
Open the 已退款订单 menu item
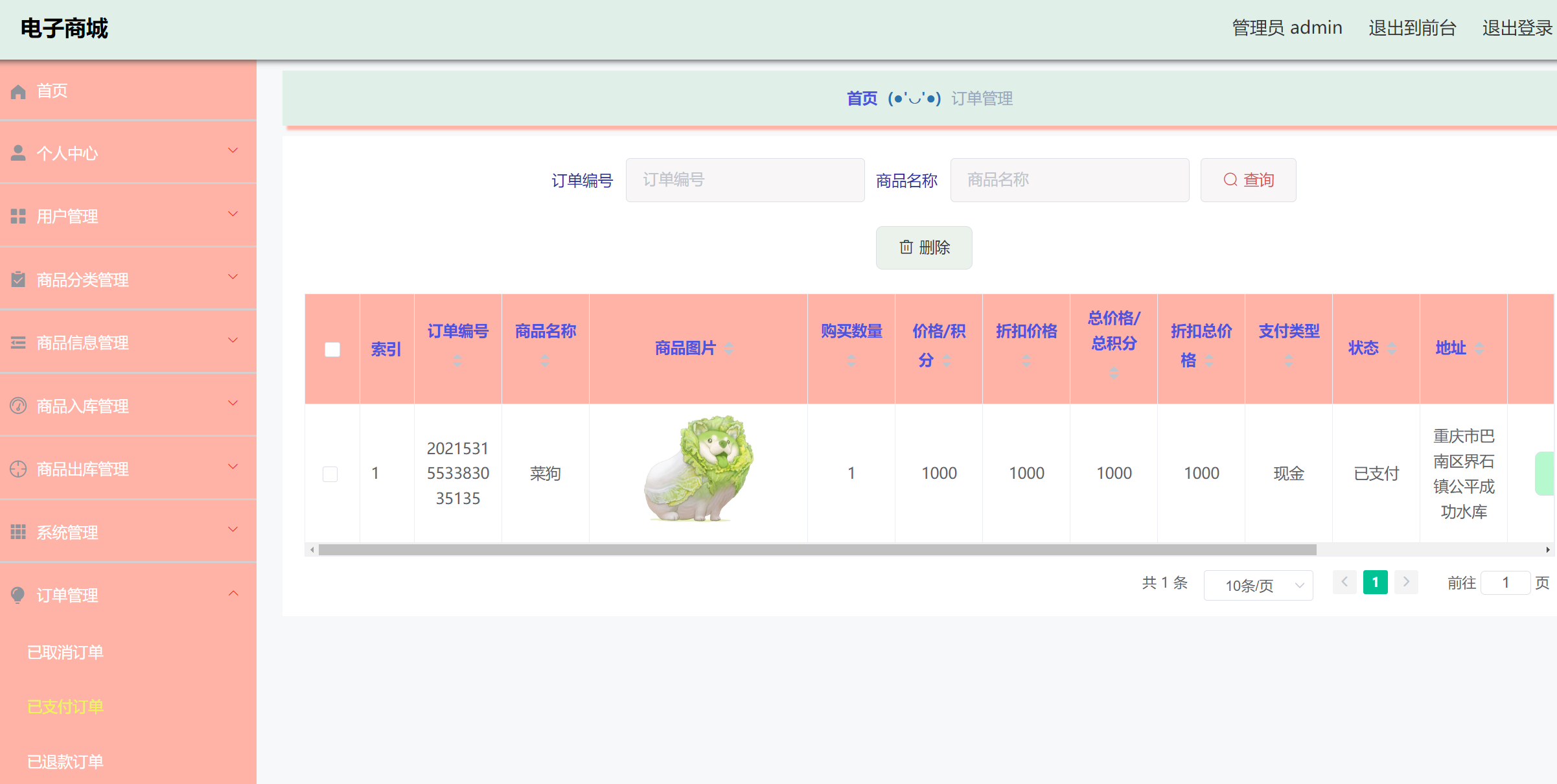point(65,762)
